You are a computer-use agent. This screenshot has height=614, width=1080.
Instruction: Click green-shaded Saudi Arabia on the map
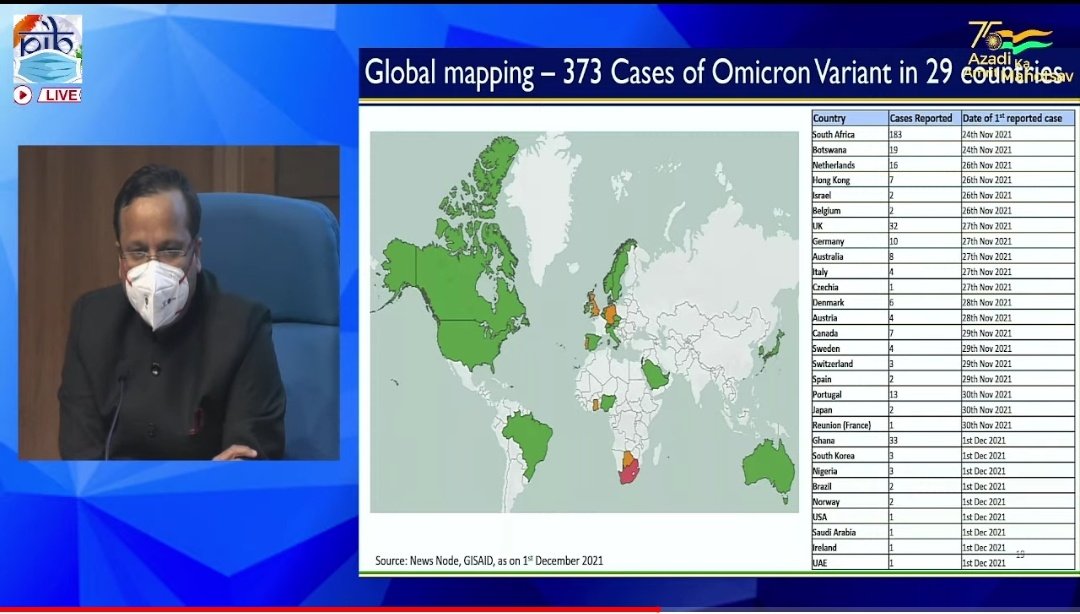(656, 374)
